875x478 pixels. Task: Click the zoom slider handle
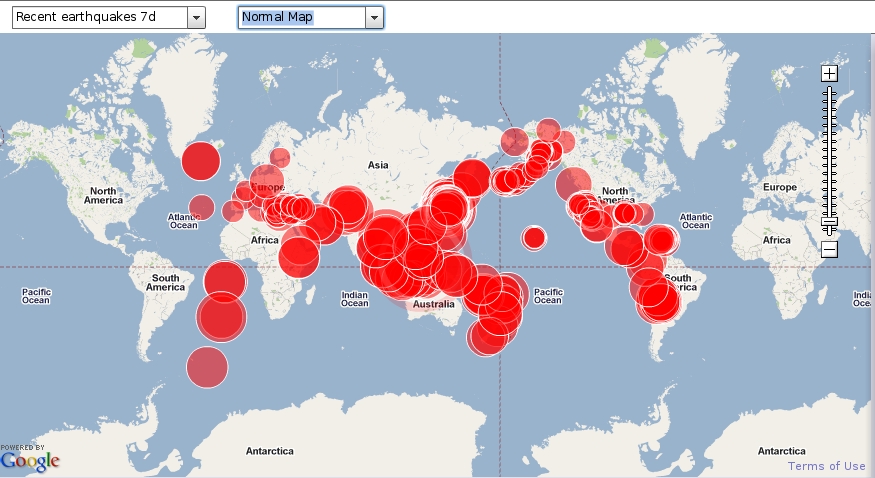pos(829,222)
